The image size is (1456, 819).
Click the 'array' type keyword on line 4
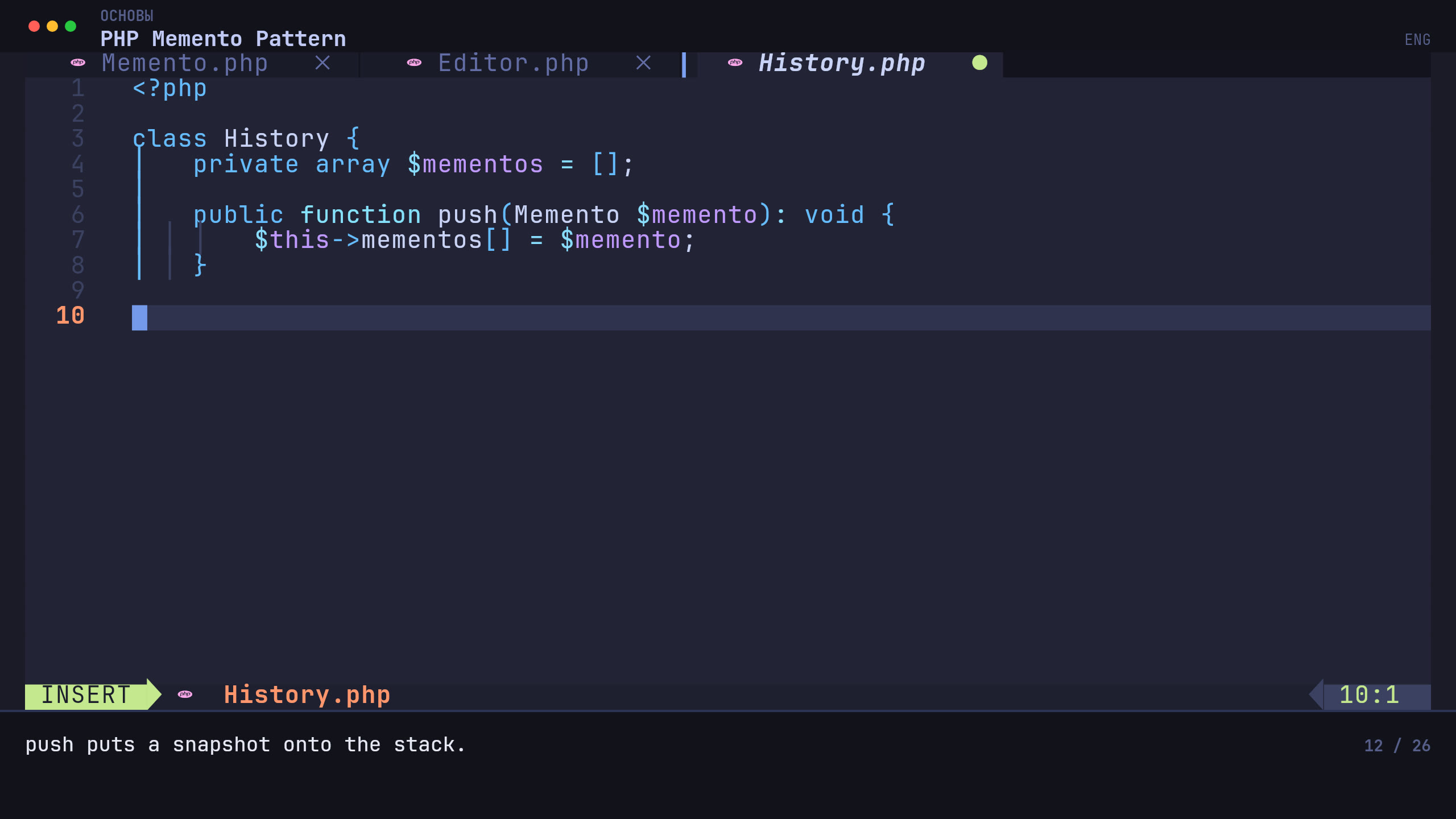coord(353,165)
